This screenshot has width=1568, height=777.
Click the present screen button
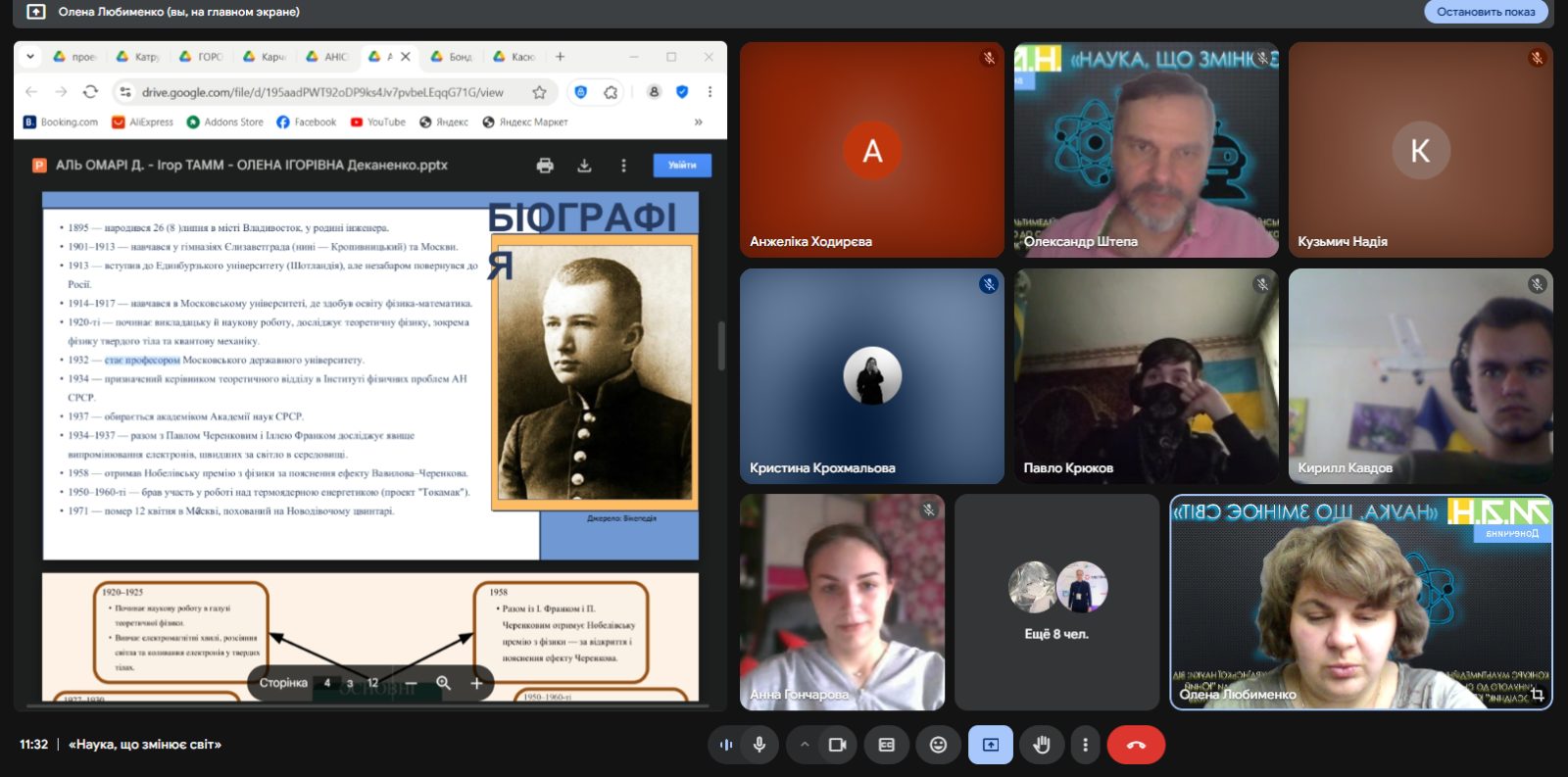coord(991,745)
